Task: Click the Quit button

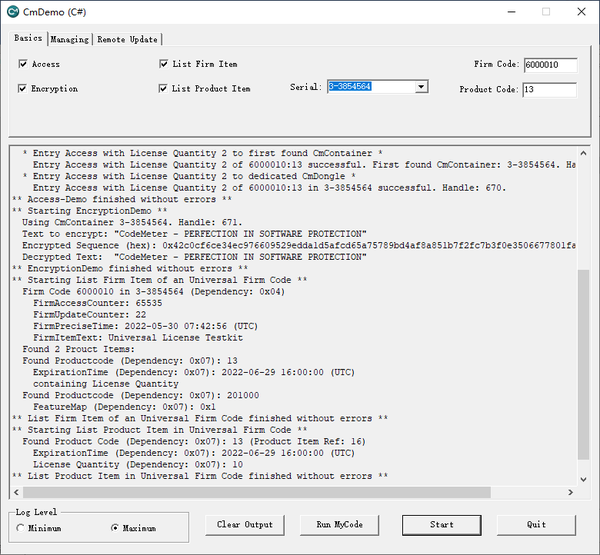Action: pyautogui.click(x=536, y=525)
